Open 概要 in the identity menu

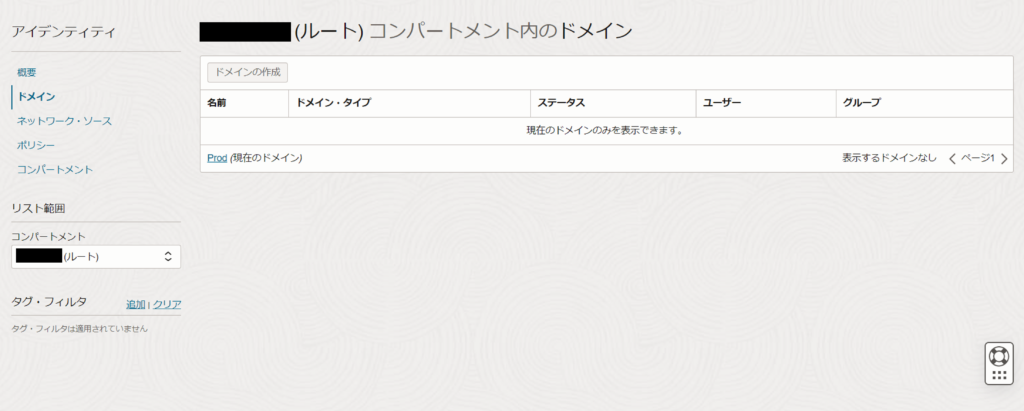[27, 73]
